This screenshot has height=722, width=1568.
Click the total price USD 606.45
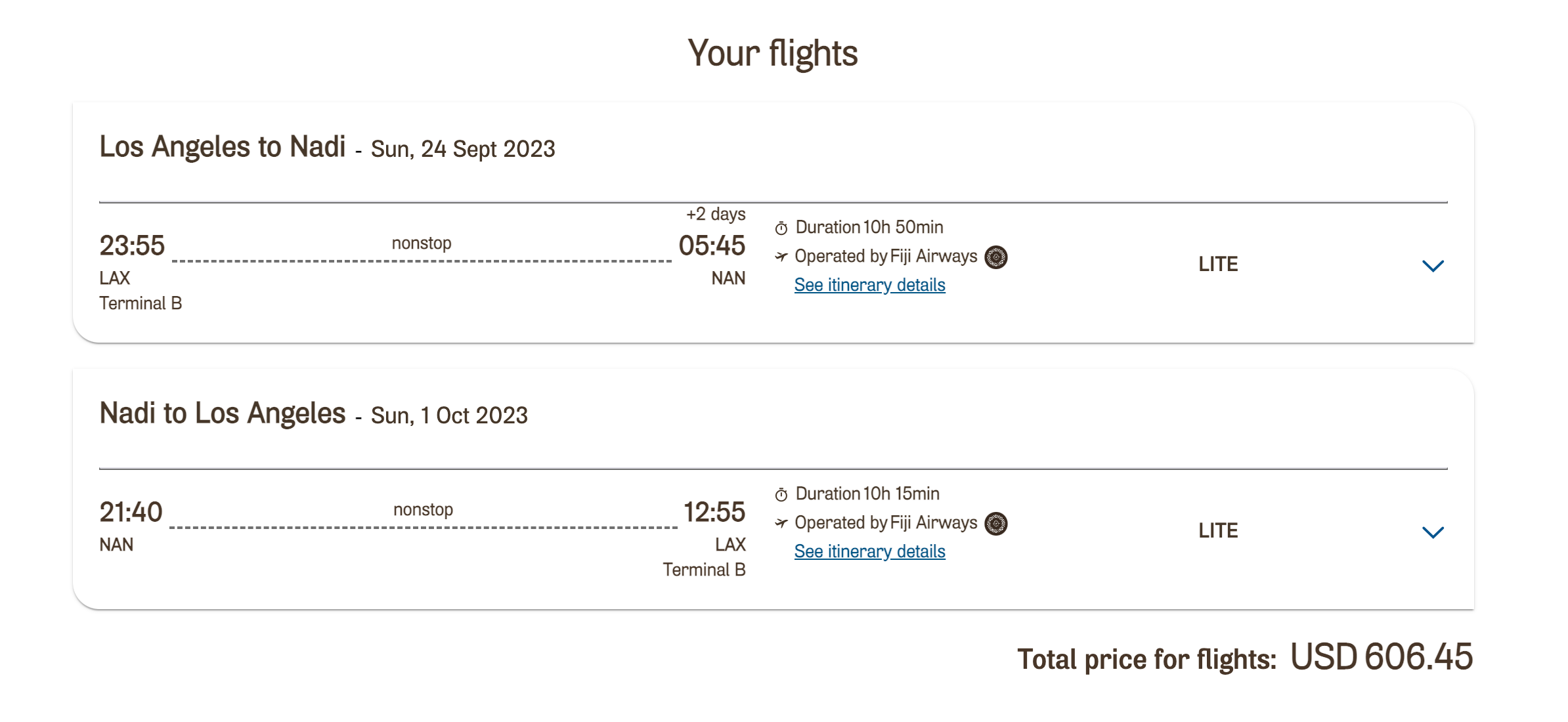[1382, 657]
